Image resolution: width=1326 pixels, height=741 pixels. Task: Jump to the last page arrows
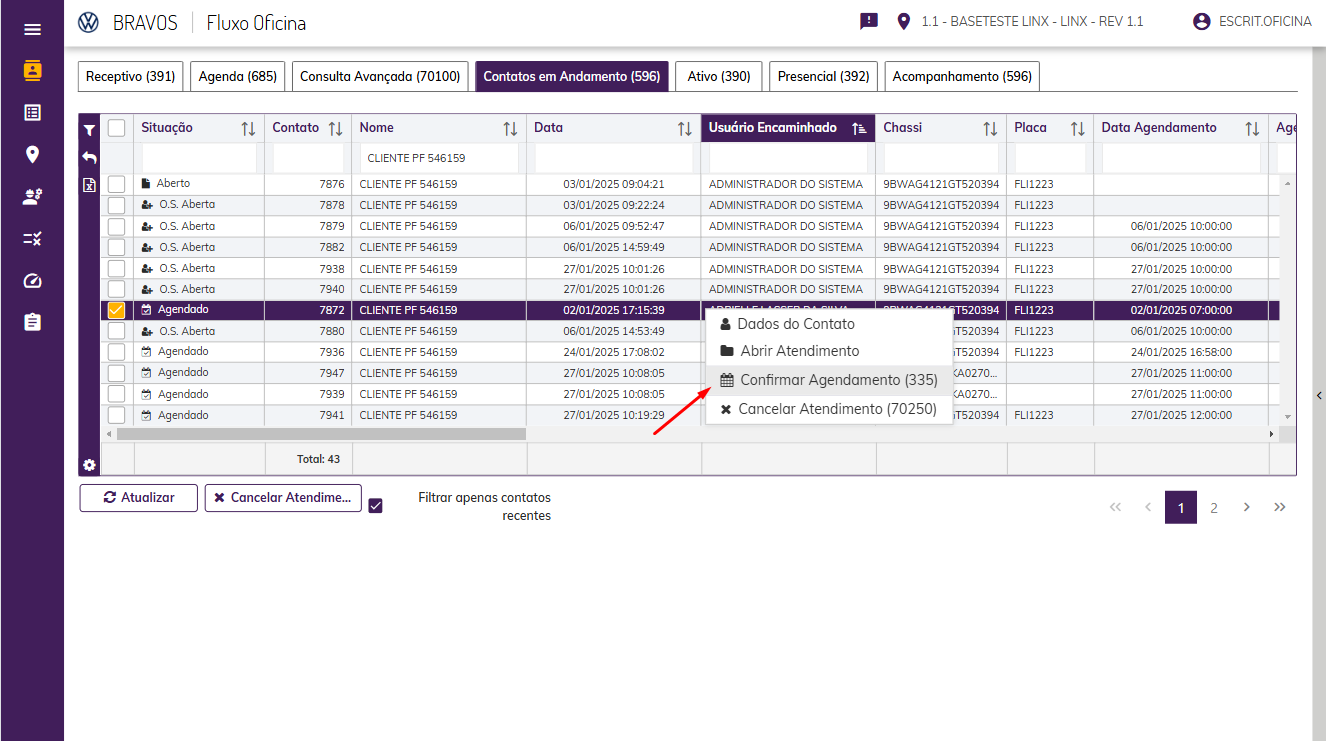click(x=1280, y=507)
